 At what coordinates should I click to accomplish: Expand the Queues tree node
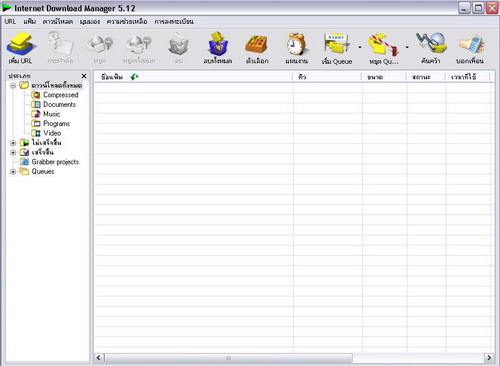(13, 172)
